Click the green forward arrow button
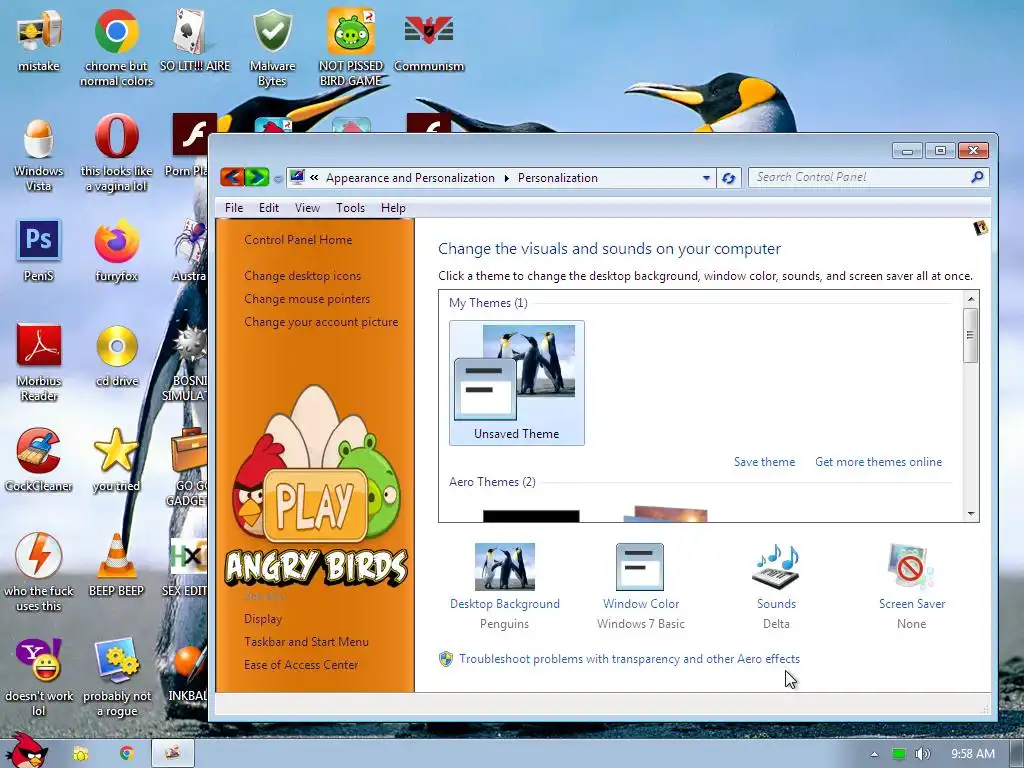 tap(257, 177)
